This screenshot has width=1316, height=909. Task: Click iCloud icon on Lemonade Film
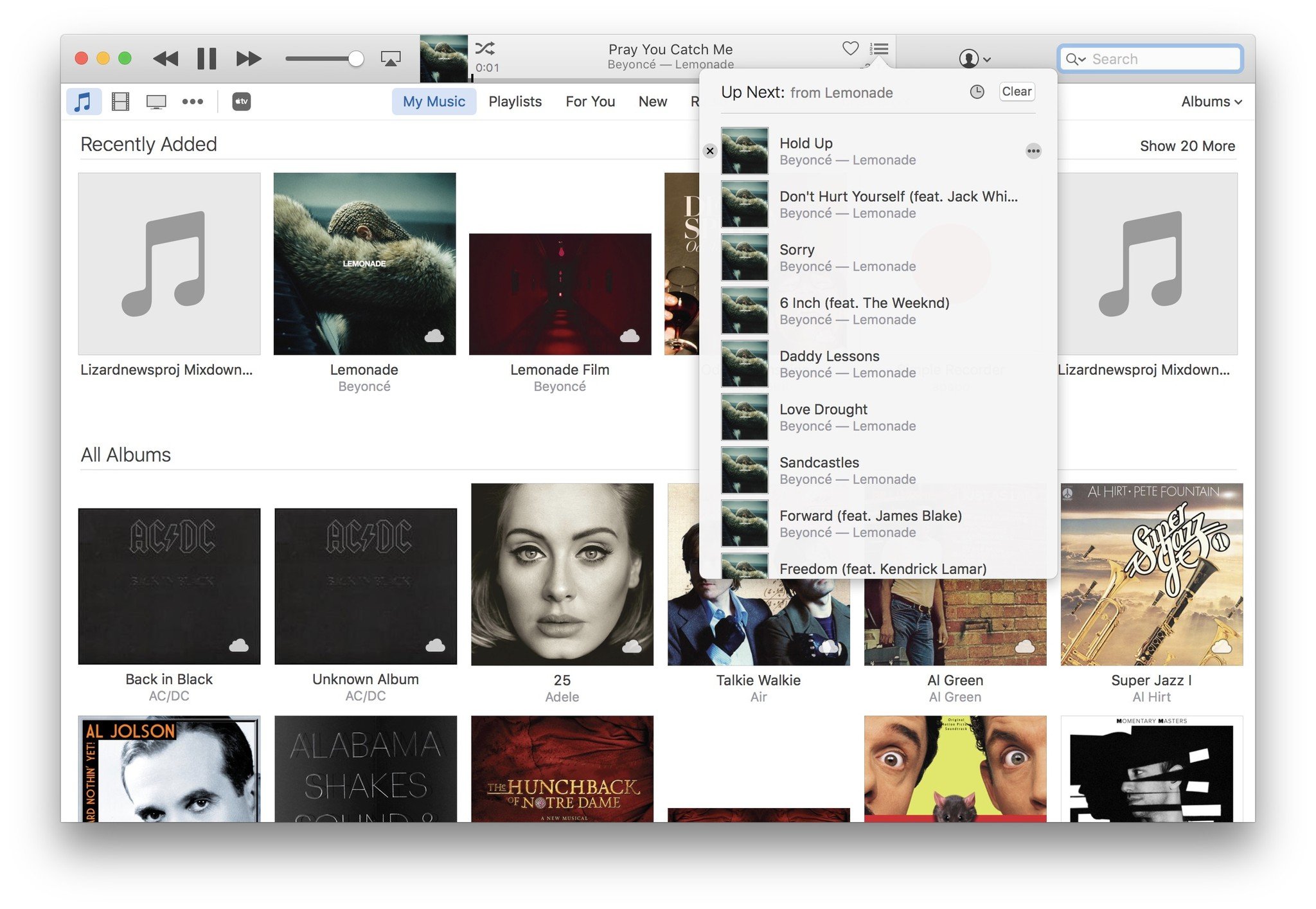point(630,336)
